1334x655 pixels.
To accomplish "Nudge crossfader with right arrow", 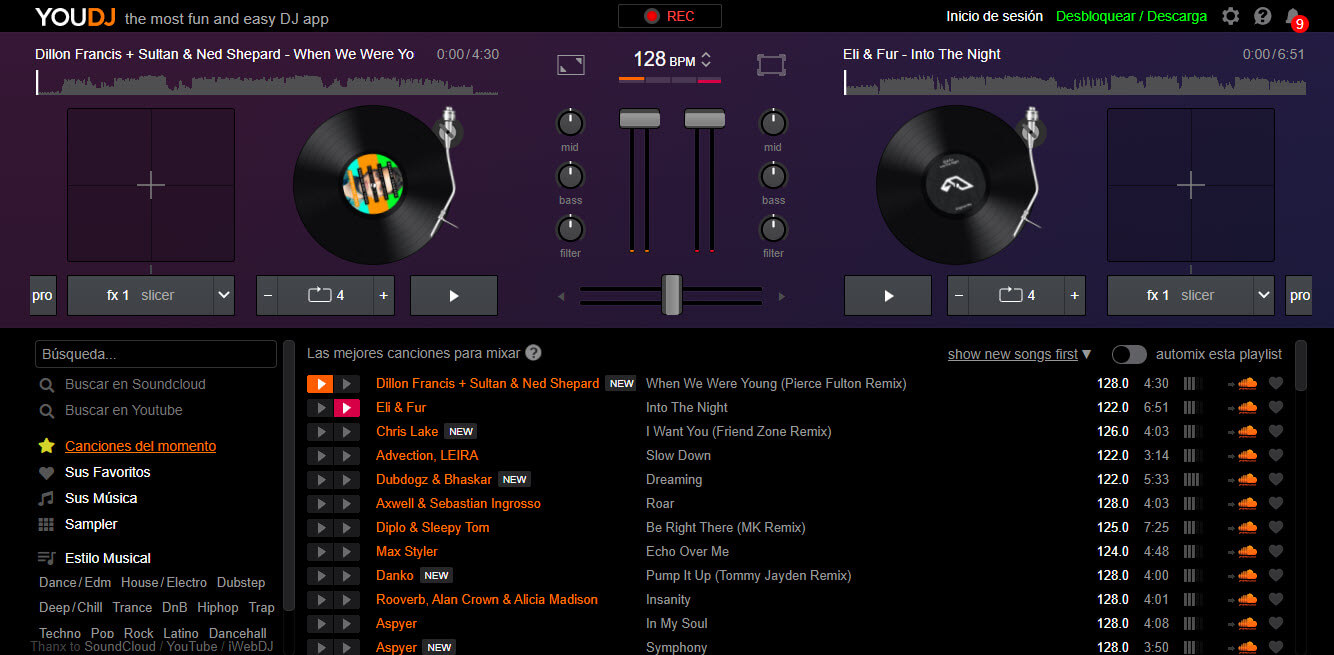I will (782, 296).
